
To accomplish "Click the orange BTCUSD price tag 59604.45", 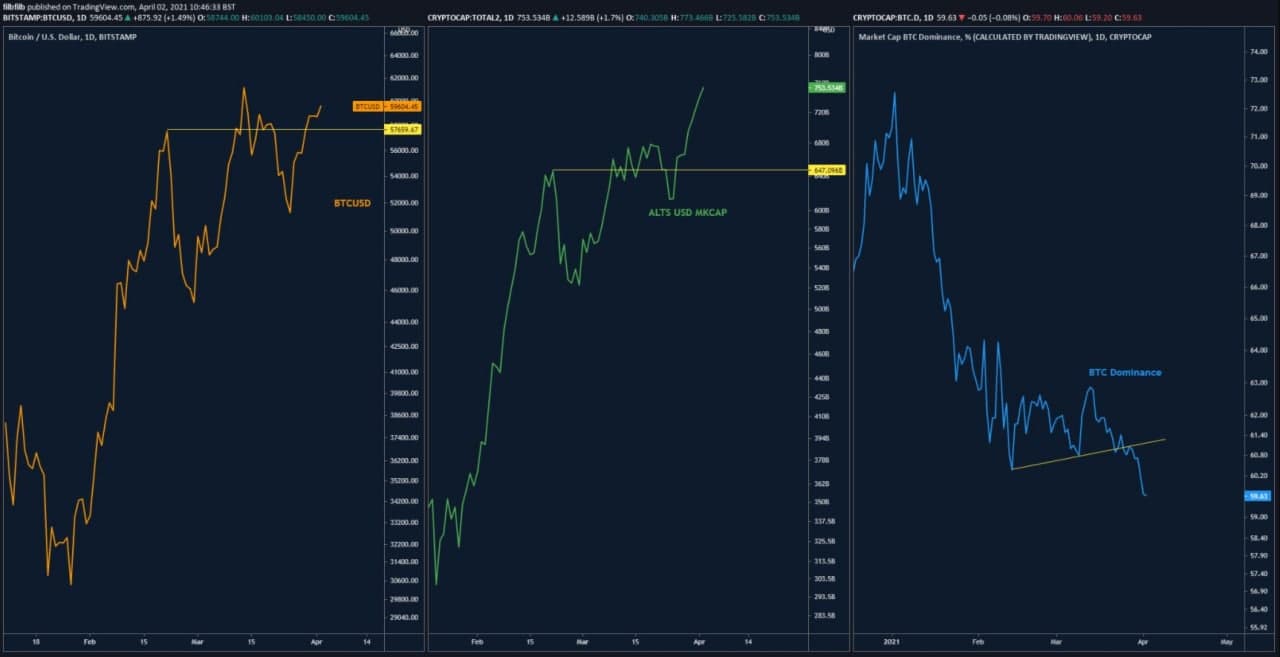I will [x=388, y=106].
